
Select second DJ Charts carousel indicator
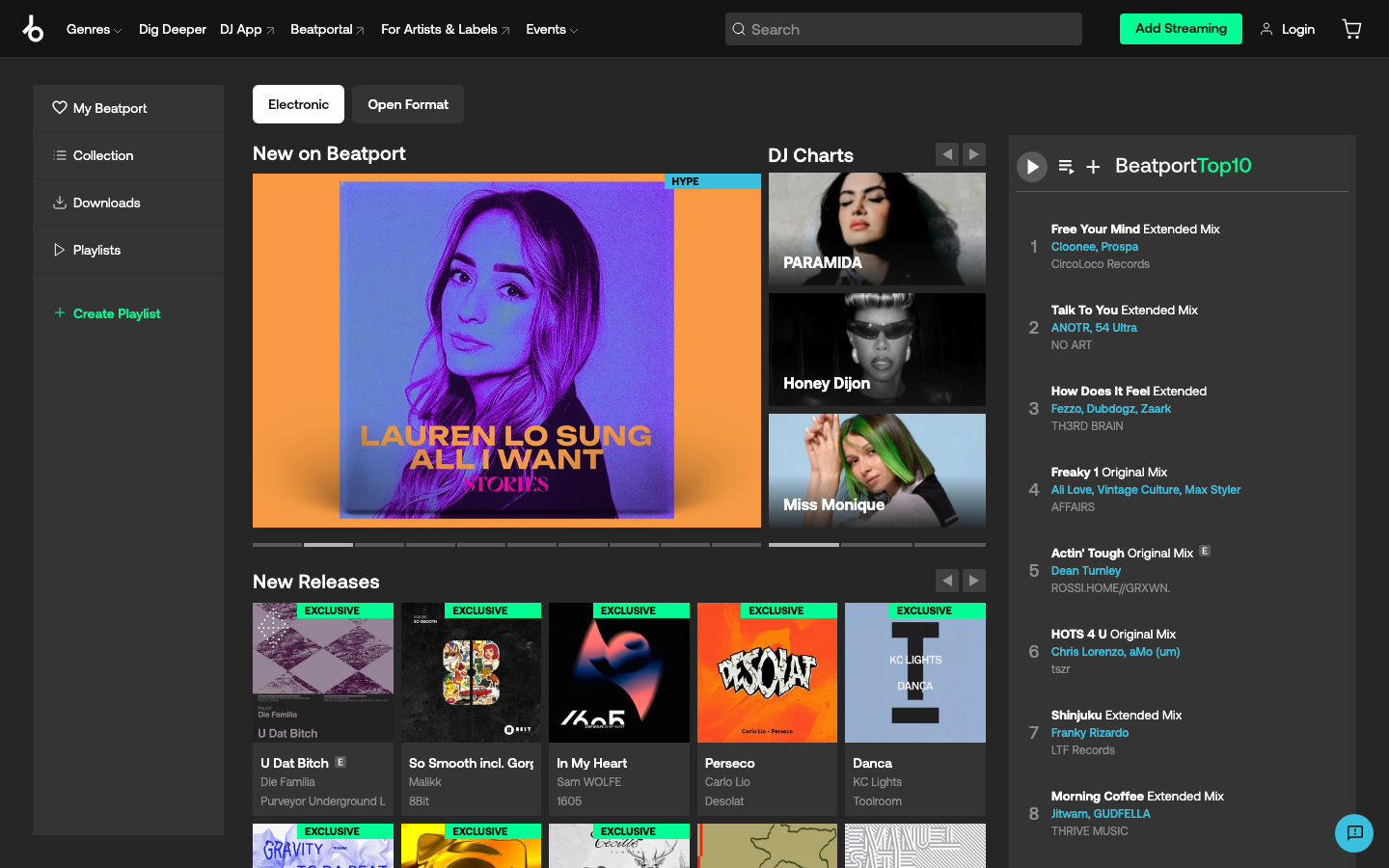point(876,545)
